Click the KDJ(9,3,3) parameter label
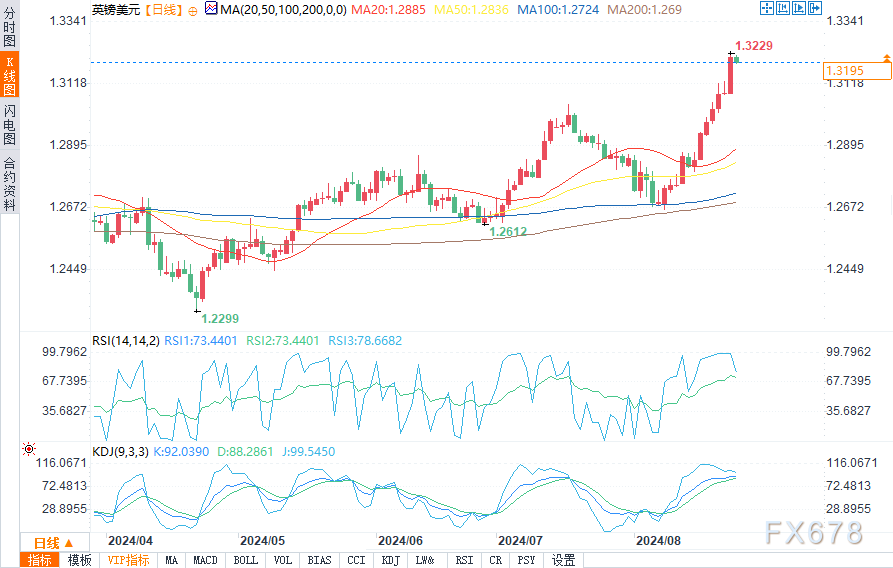This screenshot has height=568, width=893. pos(120,452)
